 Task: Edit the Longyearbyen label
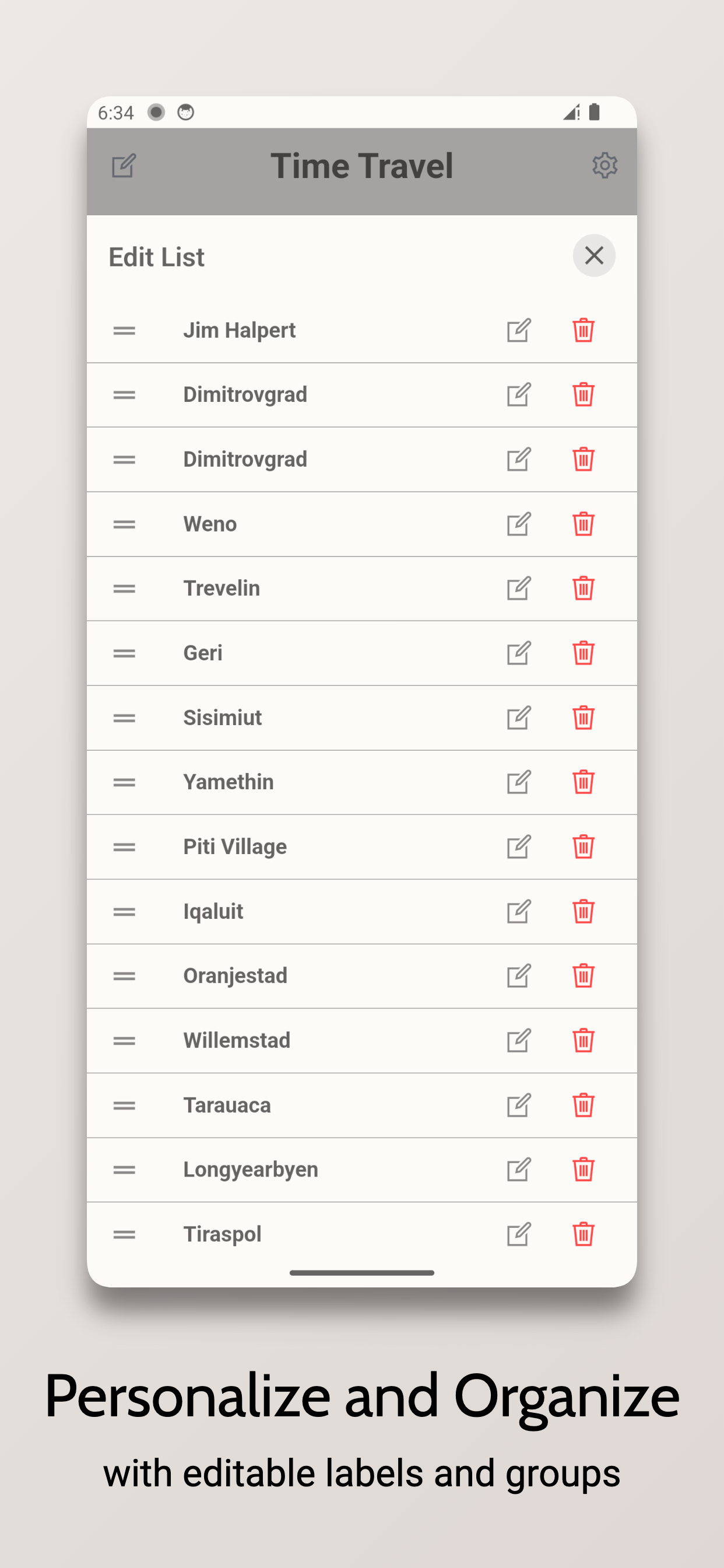519,1170
